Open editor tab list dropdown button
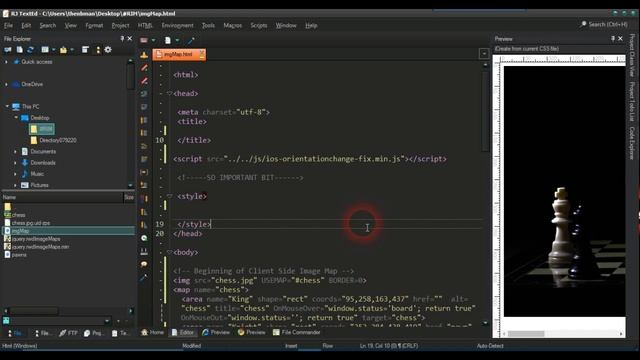Image resolution: width=640 pixels, height=360 pixels. pyautogui.click(x=484, y=53)
